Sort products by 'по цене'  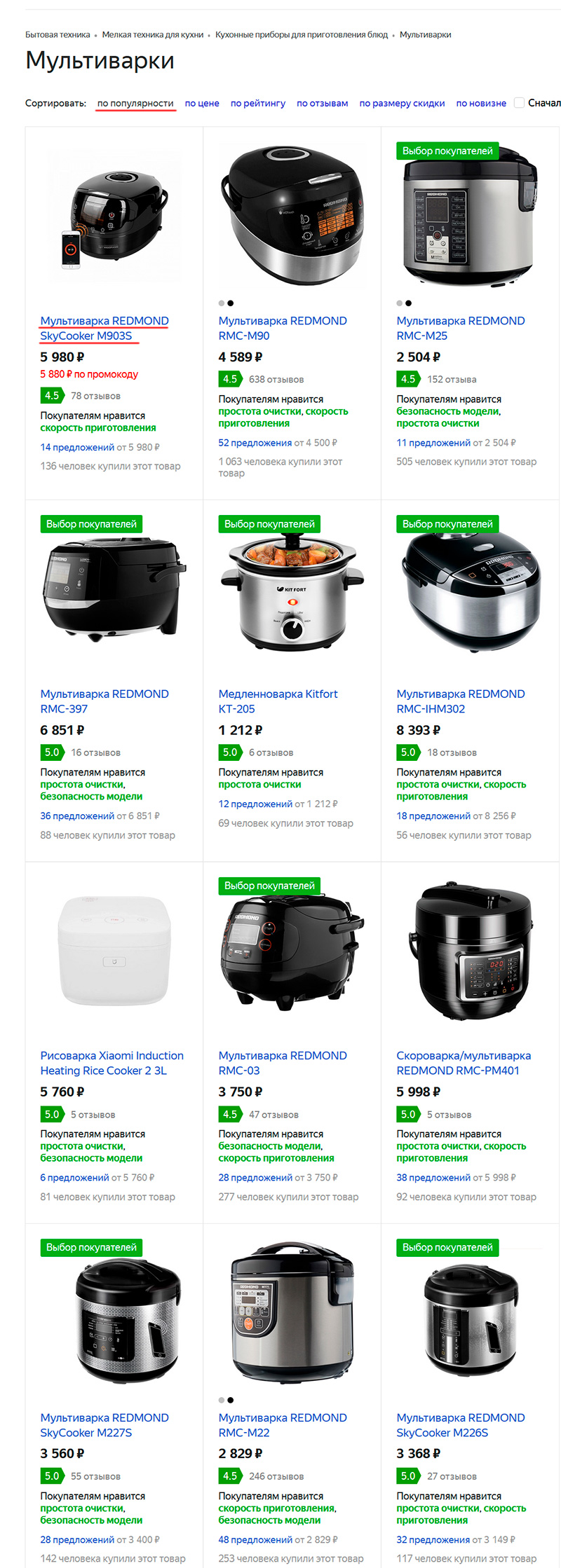click(202, 103)
